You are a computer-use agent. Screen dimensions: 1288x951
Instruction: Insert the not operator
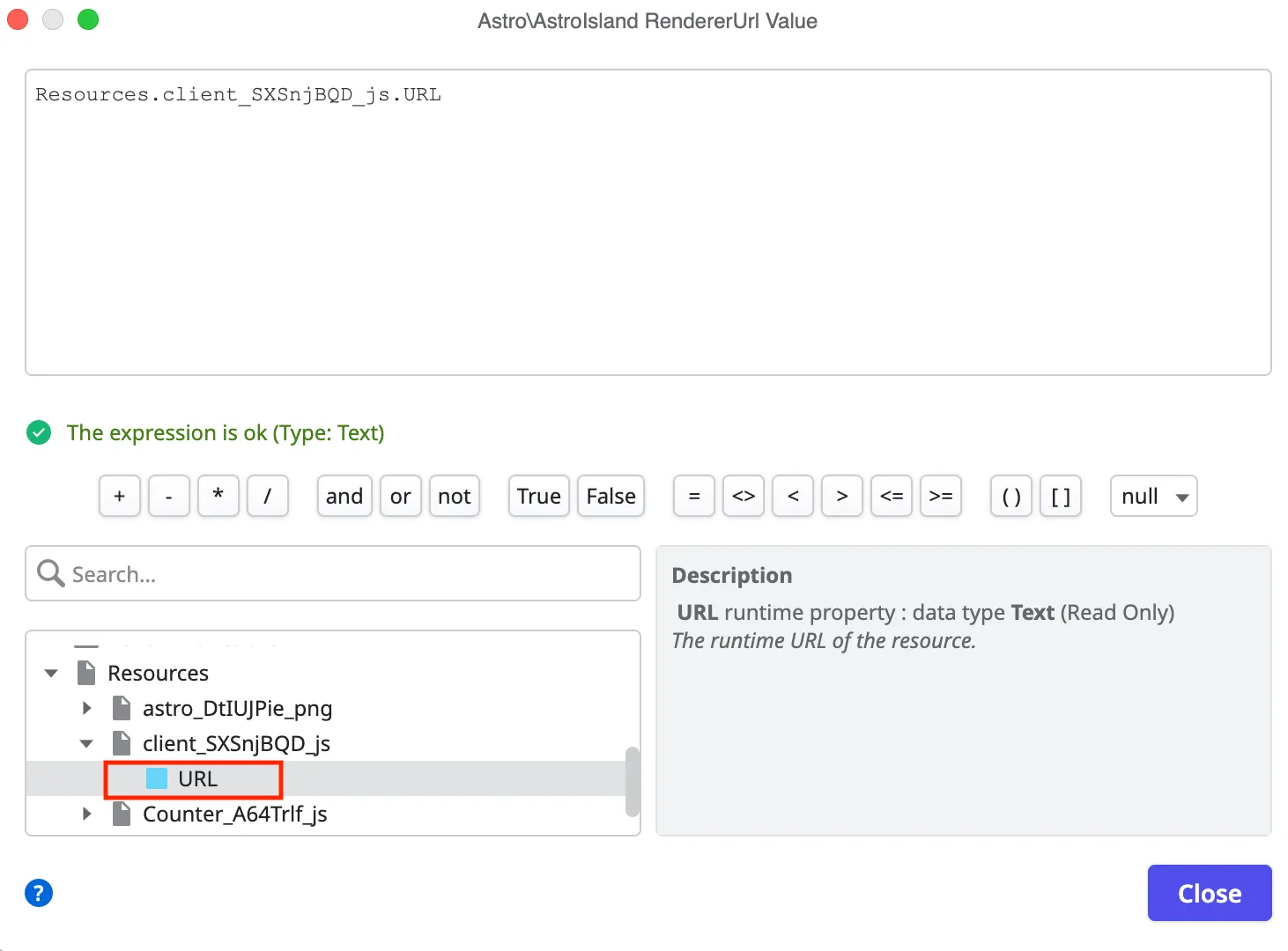click(x=454, y=496)
